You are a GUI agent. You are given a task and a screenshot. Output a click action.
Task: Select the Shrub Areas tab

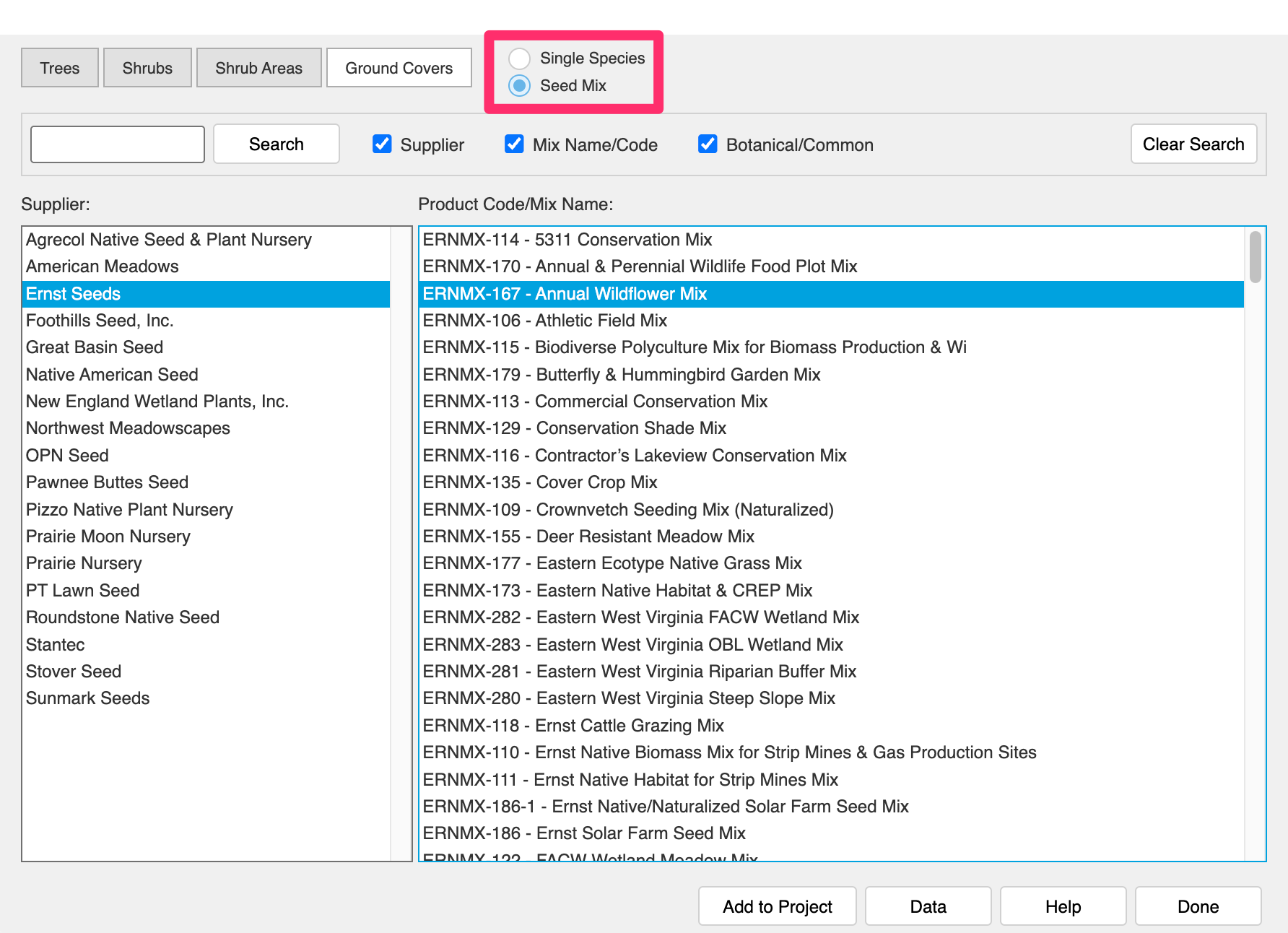pyautogui.click(x=258, y=68)
